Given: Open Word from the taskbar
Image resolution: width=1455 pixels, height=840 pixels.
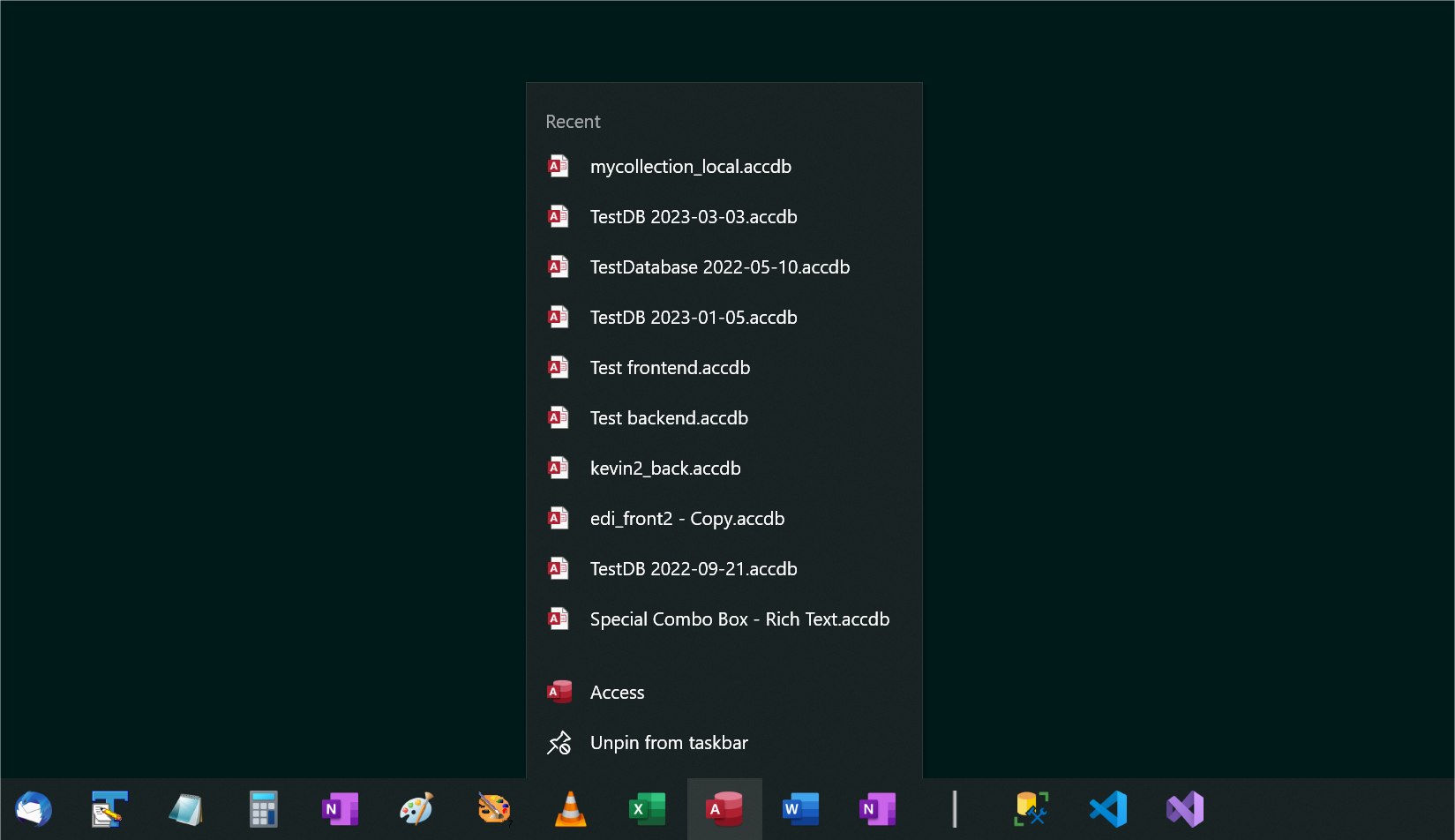Looking at the screenshot, I should [x=800, y=808].
